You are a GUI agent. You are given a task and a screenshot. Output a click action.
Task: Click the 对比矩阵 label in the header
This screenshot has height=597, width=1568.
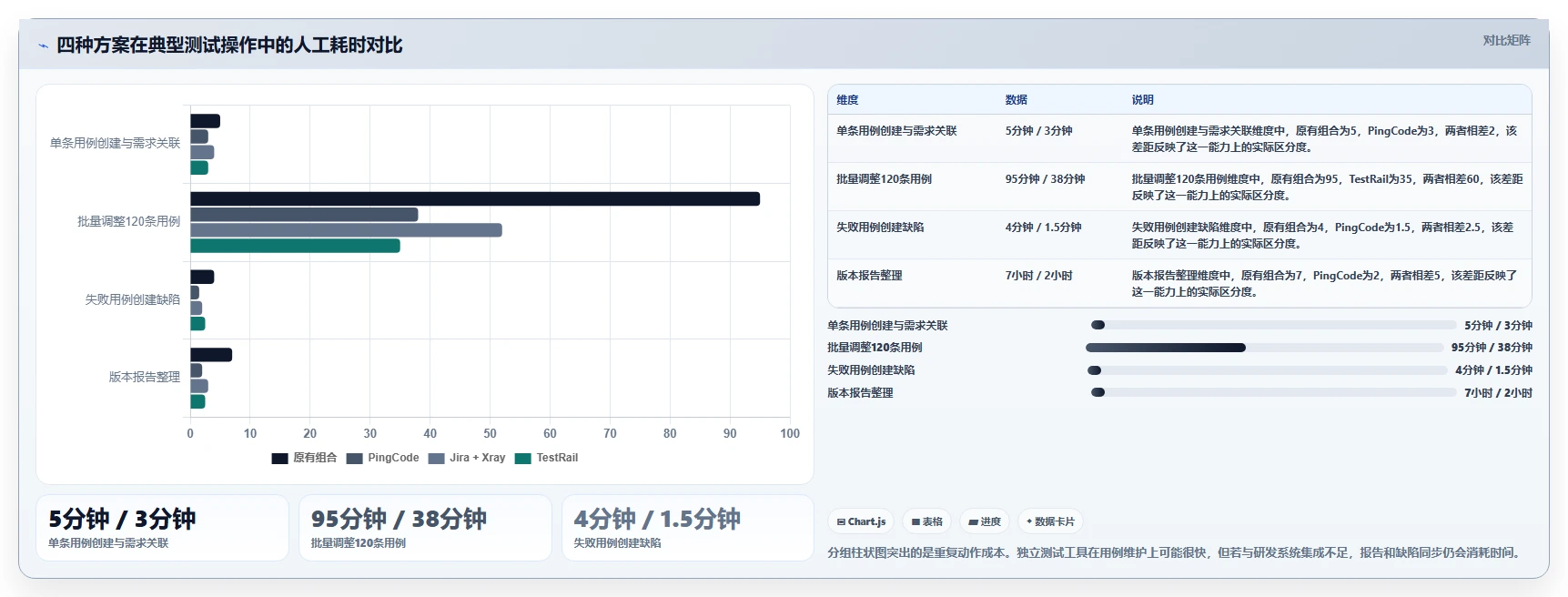[x=1506, y=40]
